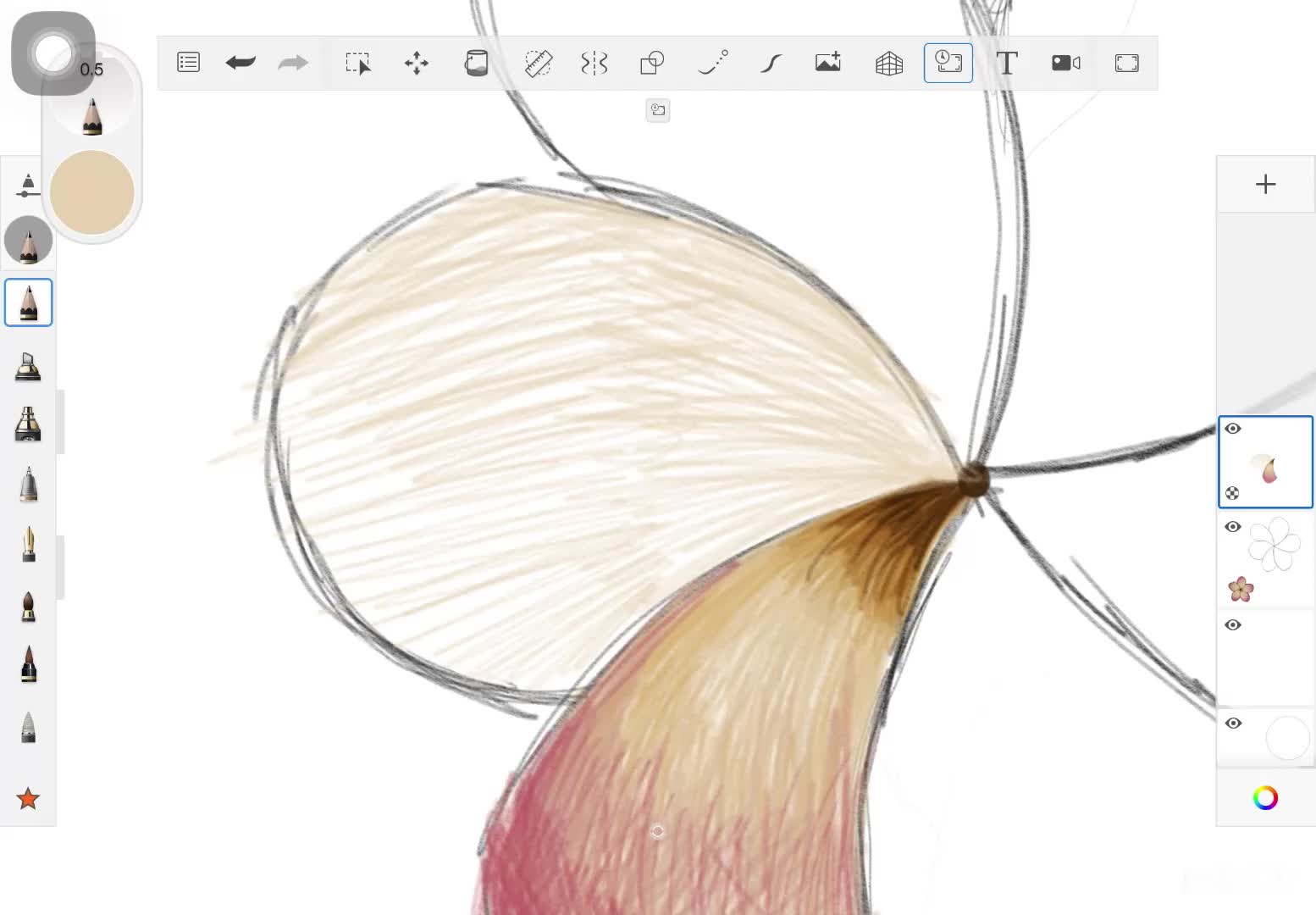Select the Selection tool
The image size is (1316, 915).
click(358, 64)
